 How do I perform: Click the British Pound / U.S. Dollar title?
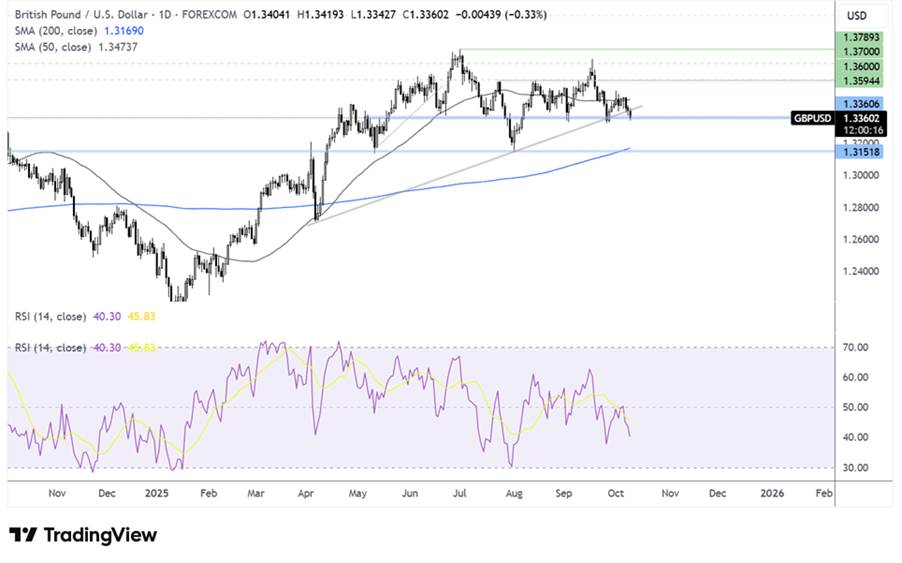73,15
